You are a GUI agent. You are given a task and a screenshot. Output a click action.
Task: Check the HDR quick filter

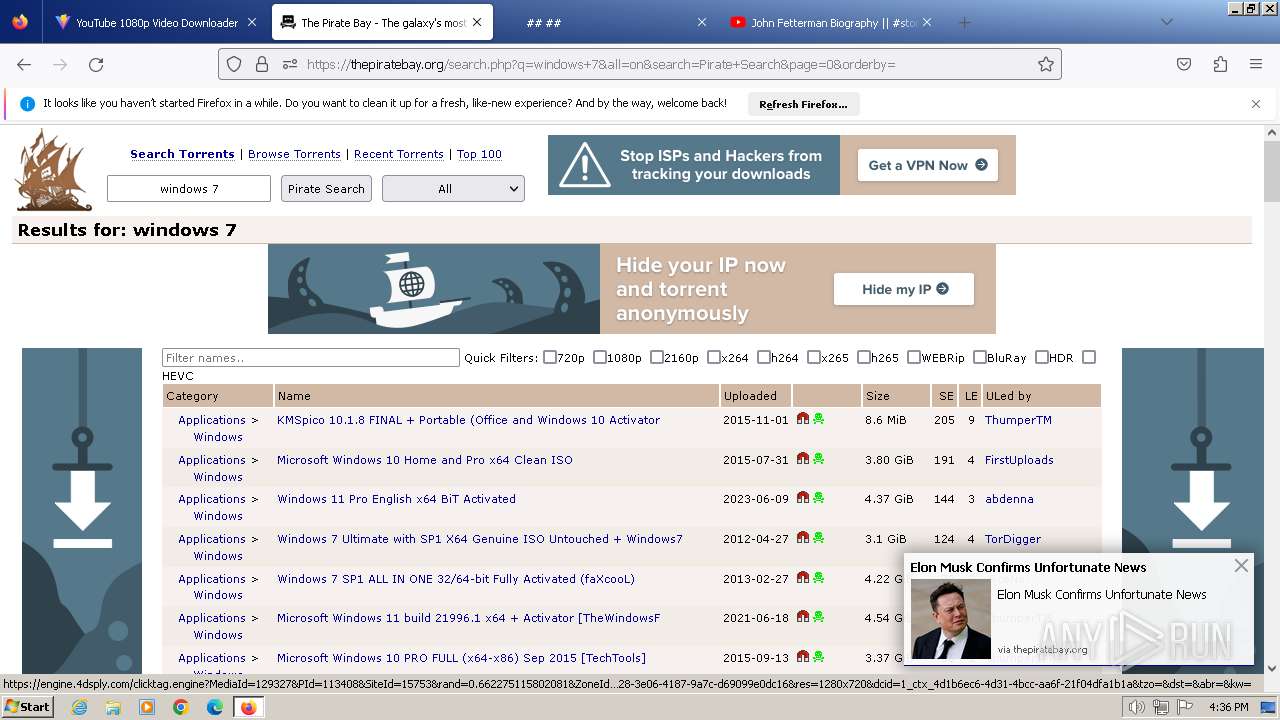click(x=1042, y=357)
